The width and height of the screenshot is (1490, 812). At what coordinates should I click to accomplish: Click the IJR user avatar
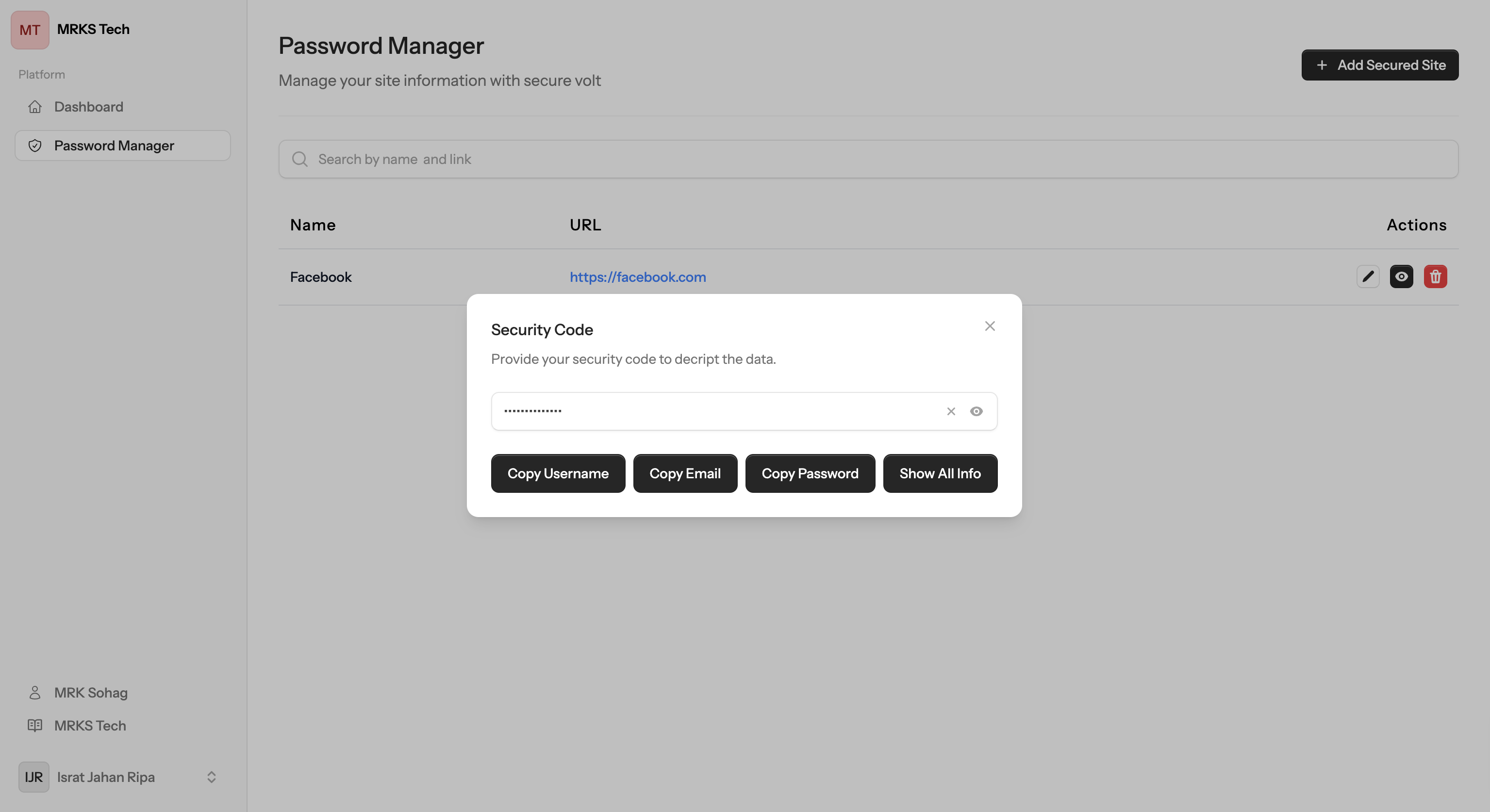33,777
